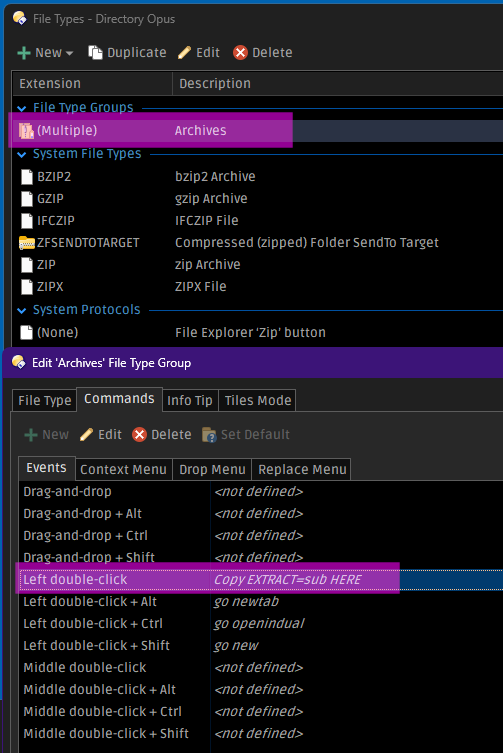Select 'ZIPX File' description text

(x=201, y=287)
